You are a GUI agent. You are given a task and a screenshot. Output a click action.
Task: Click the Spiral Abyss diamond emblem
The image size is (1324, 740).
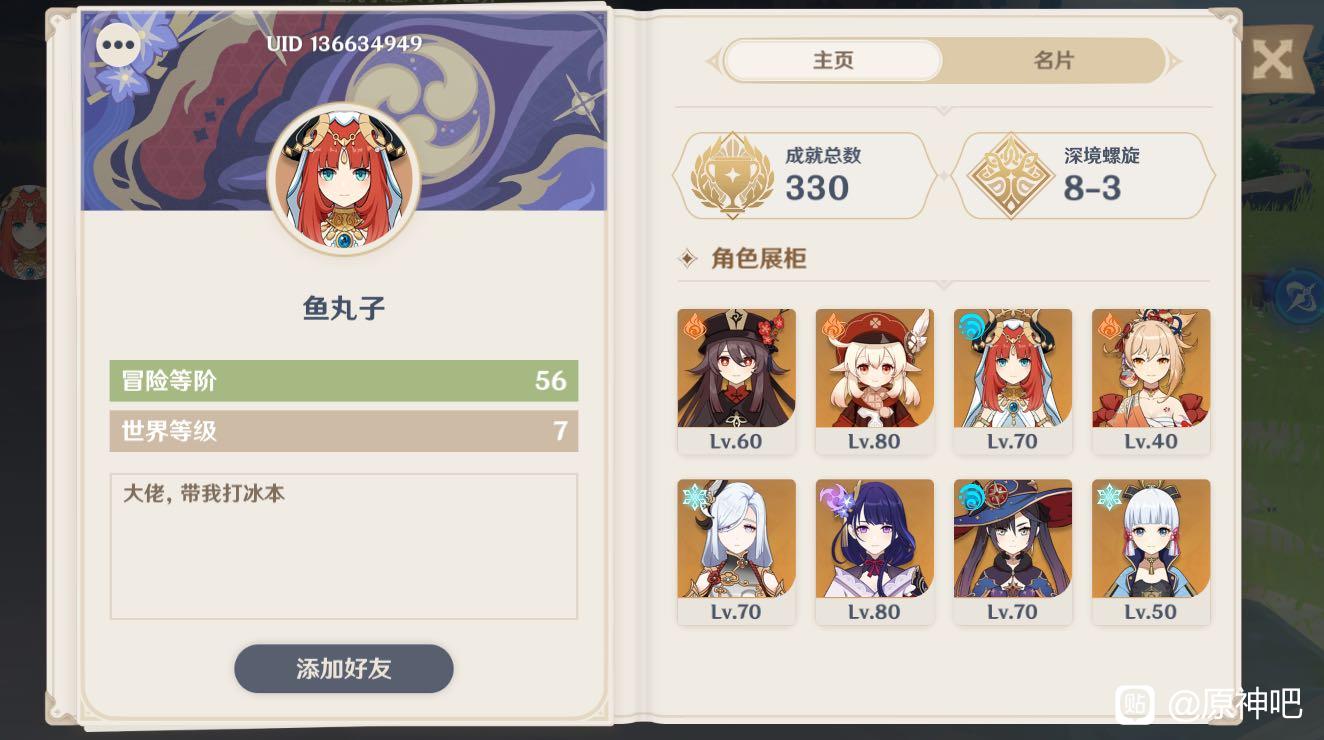click(x=1011, y=175)
